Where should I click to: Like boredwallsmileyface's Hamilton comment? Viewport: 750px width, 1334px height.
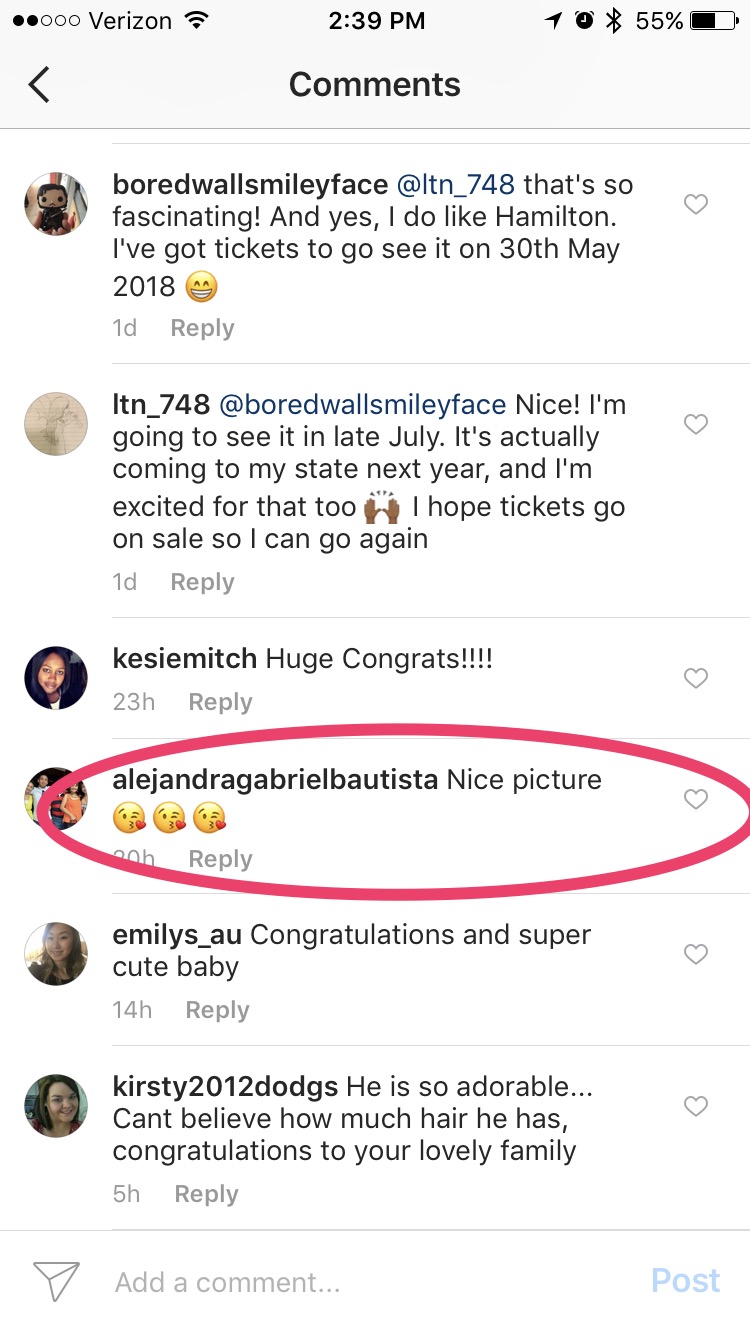coord(695,205)
